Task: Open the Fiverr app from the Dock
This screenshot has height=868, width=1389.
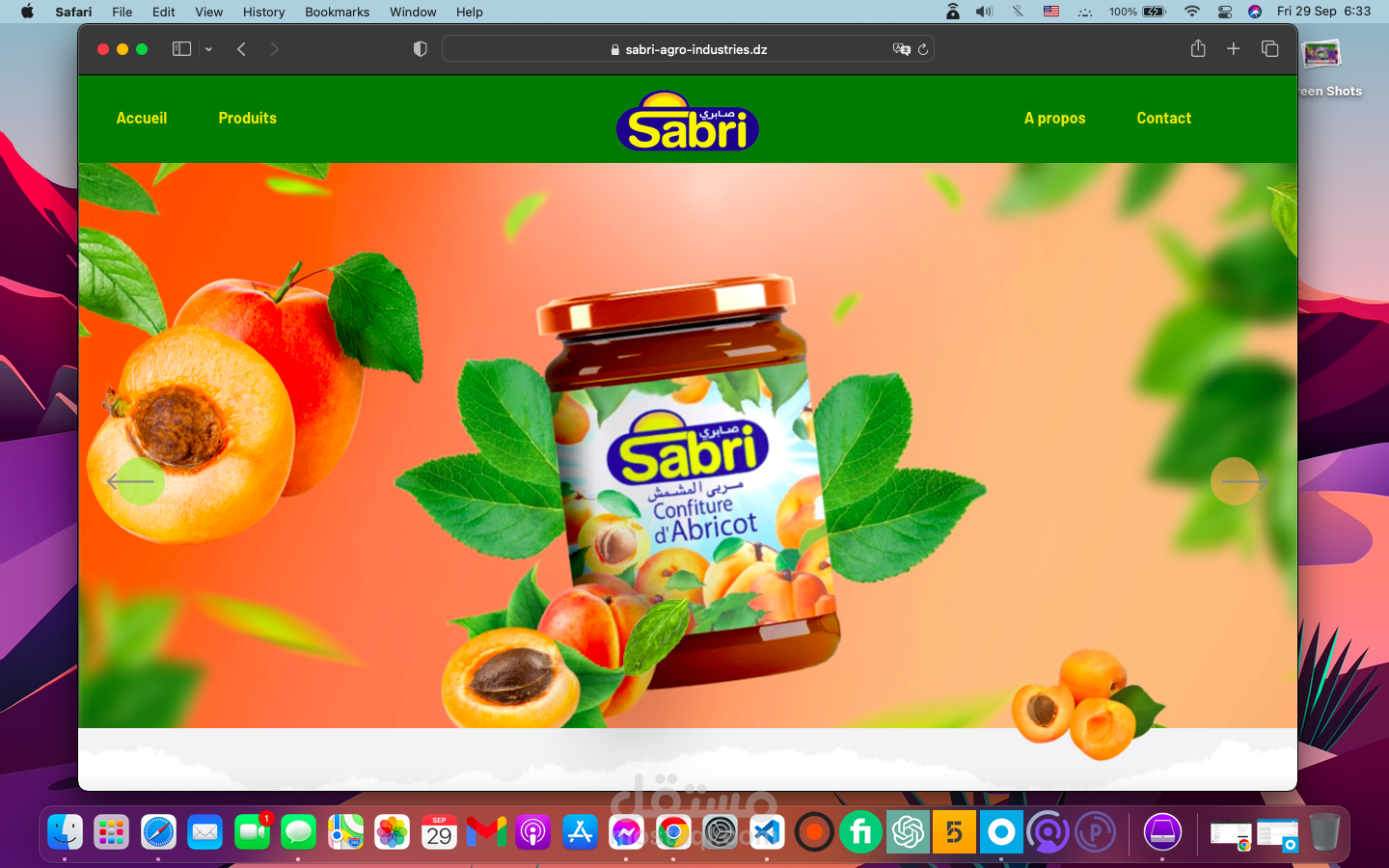Action: pos(860,831)
